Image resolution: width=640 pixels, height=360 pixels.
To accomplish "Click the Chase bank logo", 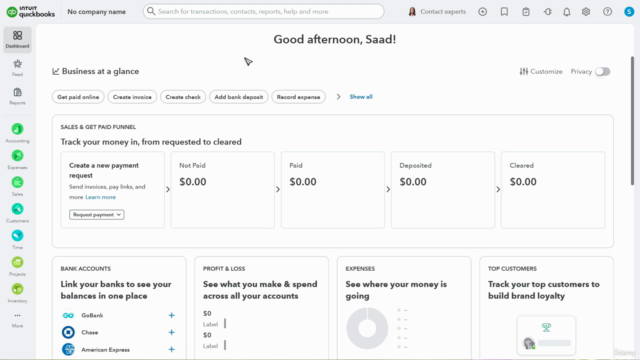I will 68,332.
